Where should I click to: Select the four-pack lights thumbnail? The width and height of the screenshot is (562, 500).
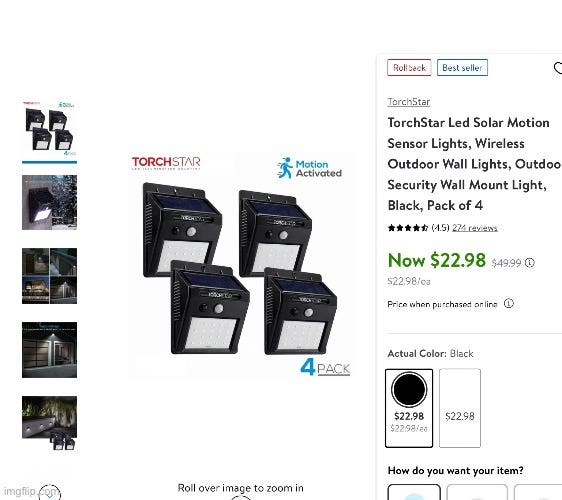[49, 129]
